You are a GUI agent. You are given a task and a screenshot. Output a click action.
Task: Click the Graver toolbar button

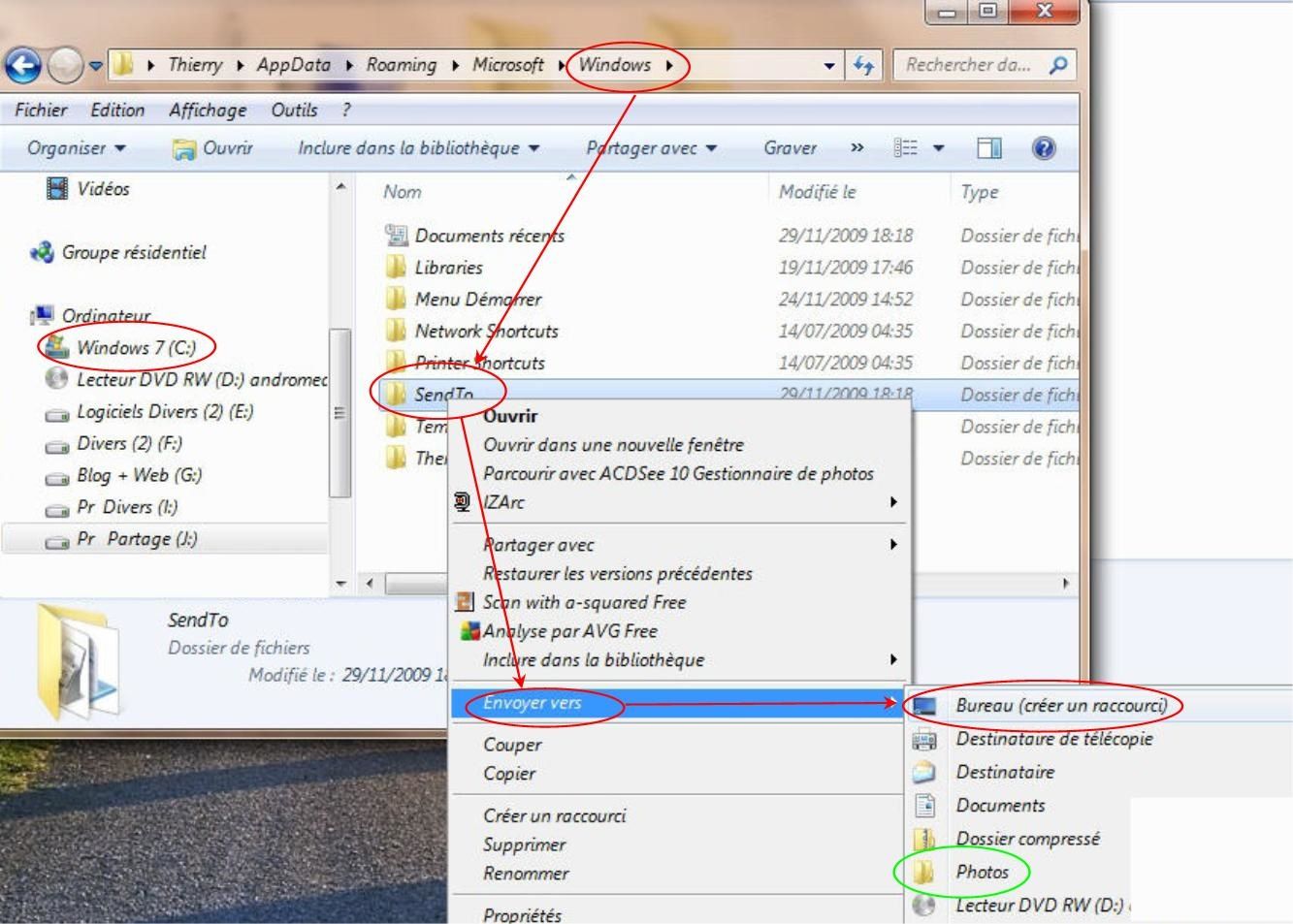[790, 147]
